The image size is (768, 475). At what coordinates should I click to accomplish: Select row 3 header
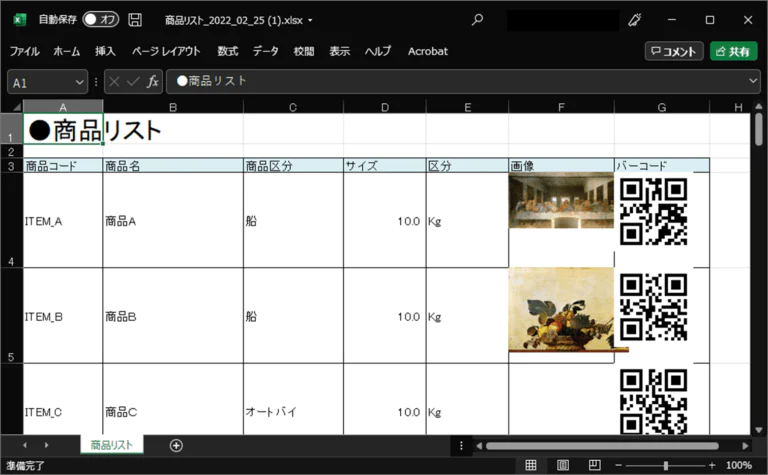pos(11,166)
